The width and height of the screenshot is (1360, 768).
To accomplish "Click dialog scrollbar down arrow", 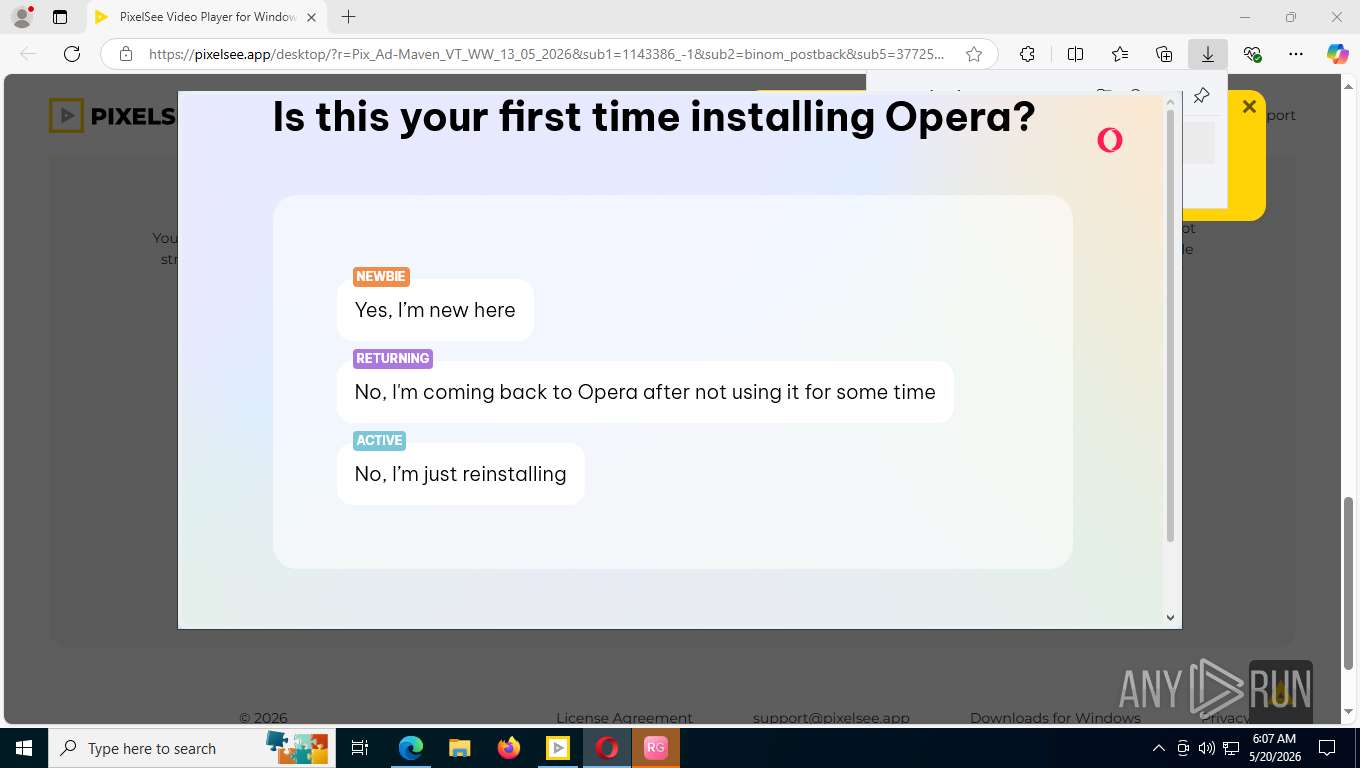I will pyautogui.click(x=1171, y=618).
